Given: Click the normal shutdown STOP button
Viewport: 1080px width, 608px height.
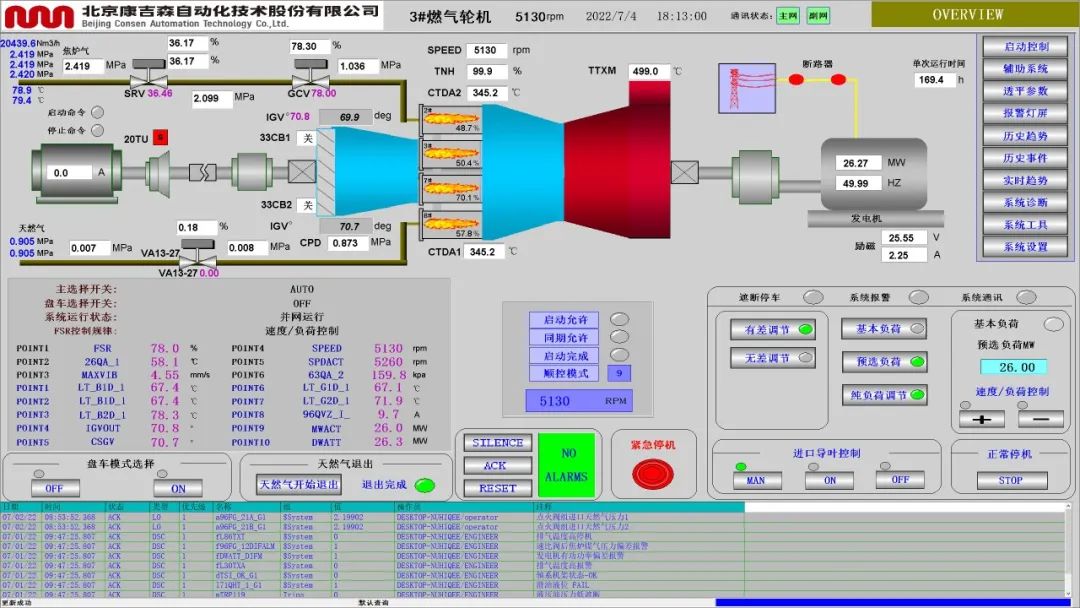Looking at the screenshot, I should coord(1010,480).
